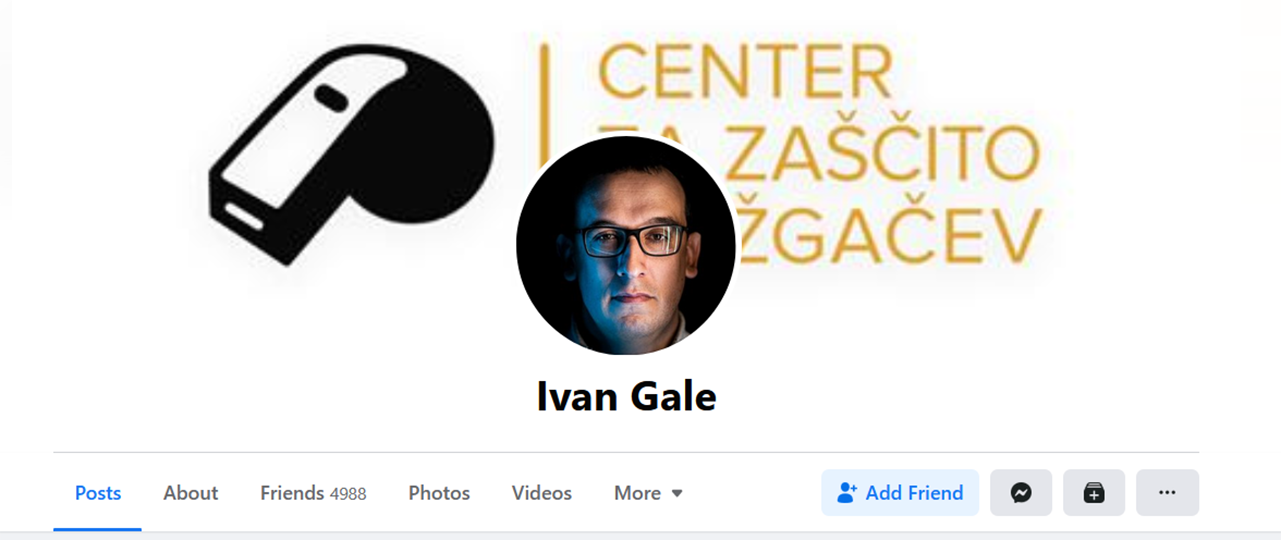
Task: Open Messenger chat with Ivan Gale
Action: coord(1021,493)
